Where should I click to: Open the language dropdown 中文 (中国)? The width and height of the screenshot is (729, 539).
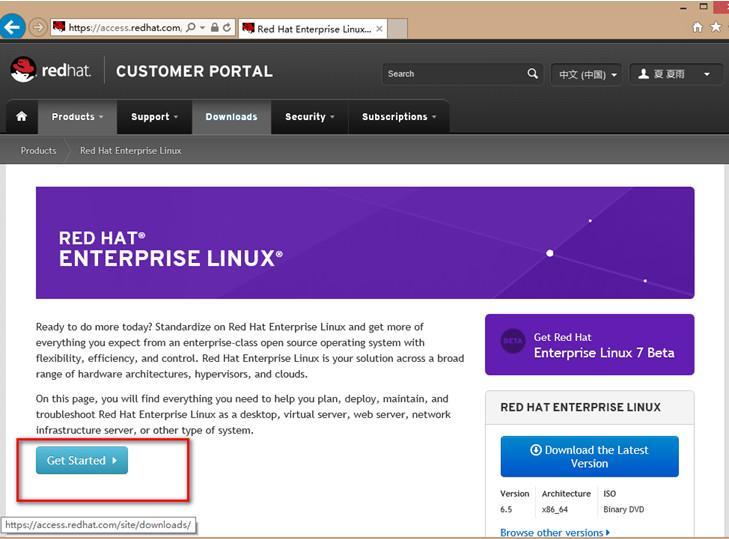click(x=587, y=74)
